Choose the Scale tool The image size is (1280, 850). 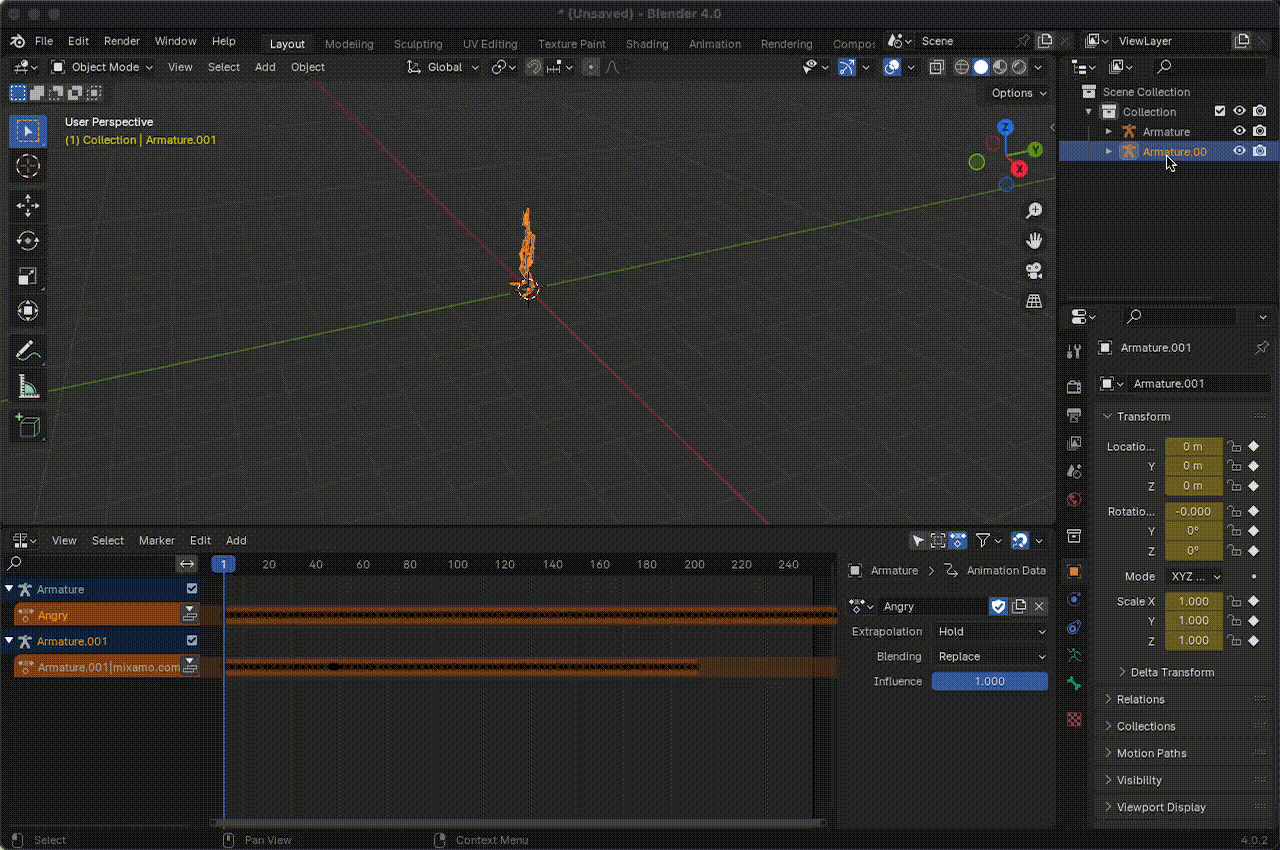pyautogui.click(x=28, y=276)
